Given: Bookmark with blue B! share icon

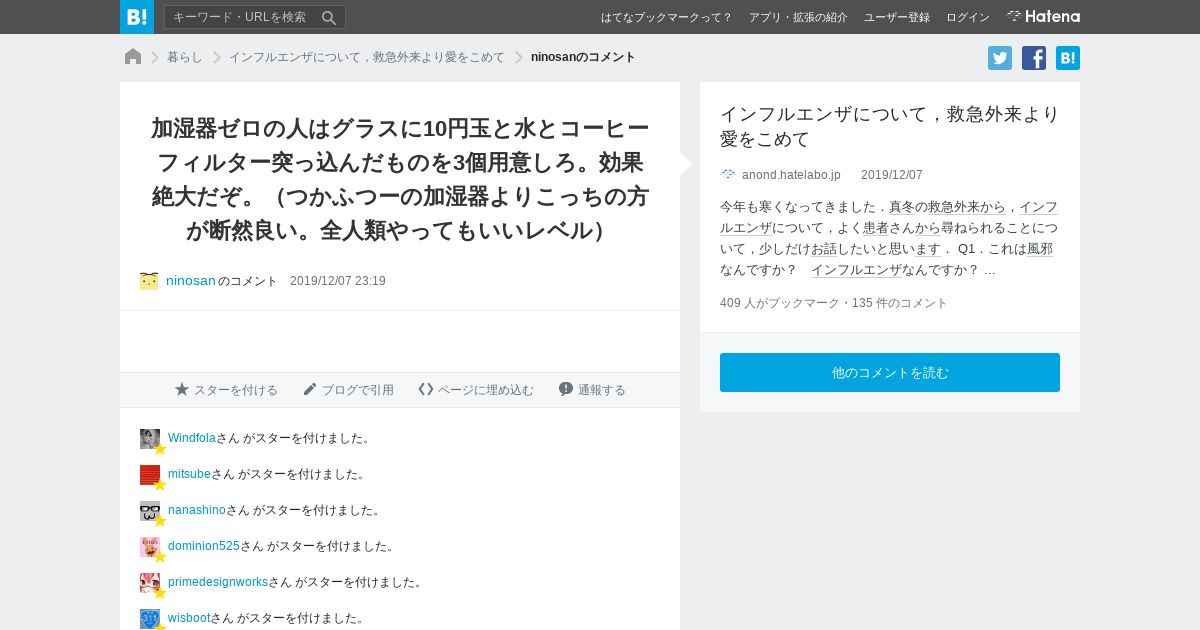Looking at the screenshot, I should coord(1068,58).
